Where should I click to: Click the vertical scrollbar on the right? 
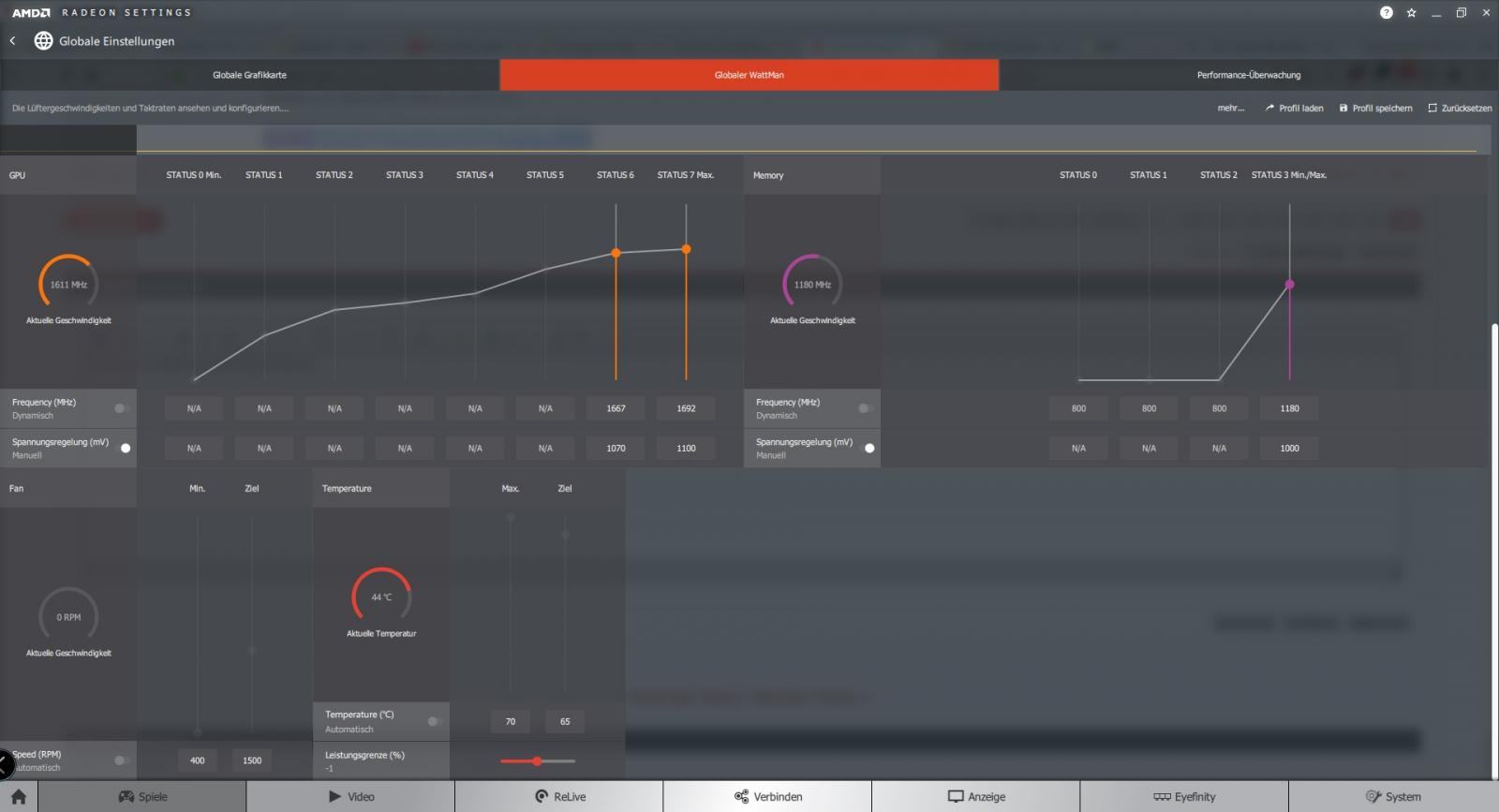pos(1494,551)
